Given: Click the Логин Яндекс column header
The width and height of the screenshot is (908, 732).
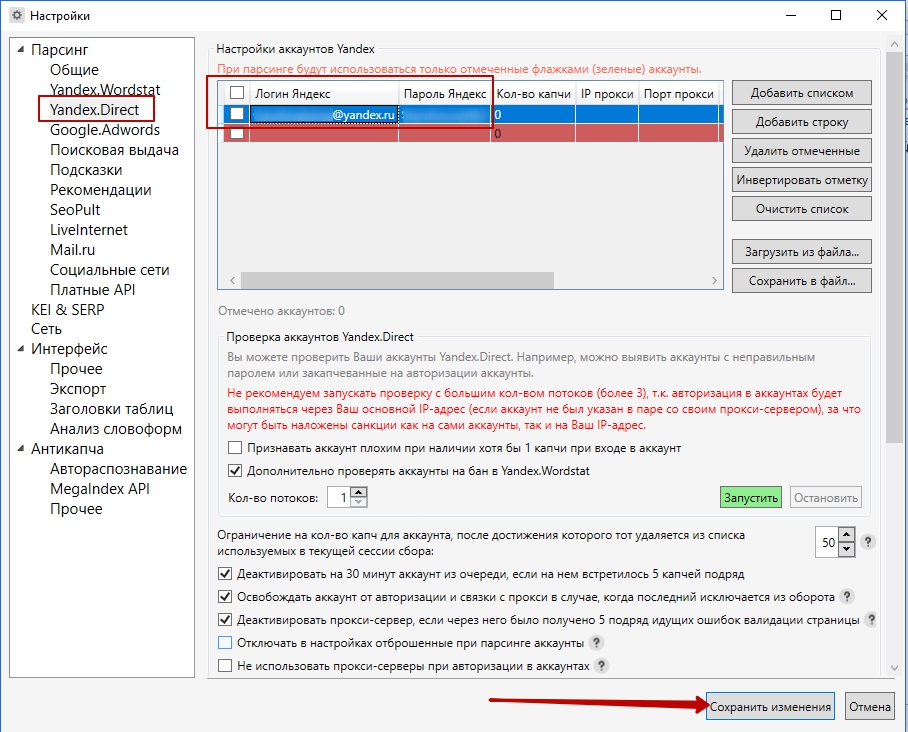Looking at the screenshot, I should (324, 93).
